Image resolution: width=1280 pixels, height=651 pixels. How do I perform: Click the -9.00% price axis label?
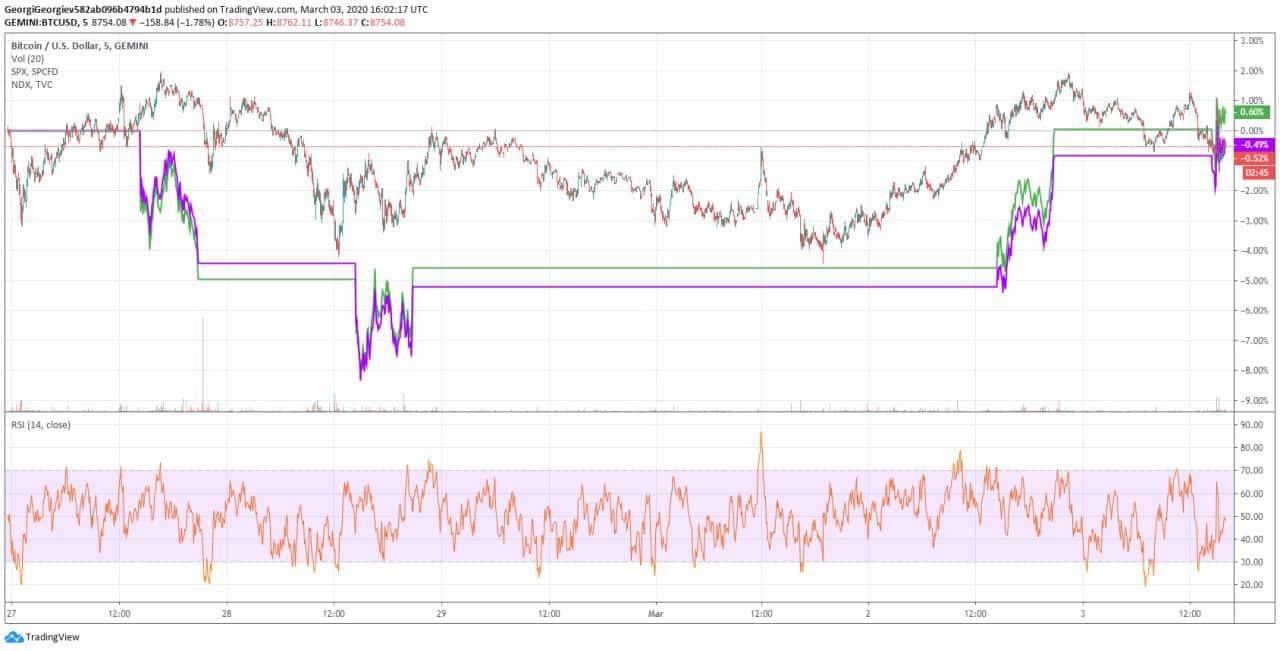pyautogui.click(x=1252, y=401)
